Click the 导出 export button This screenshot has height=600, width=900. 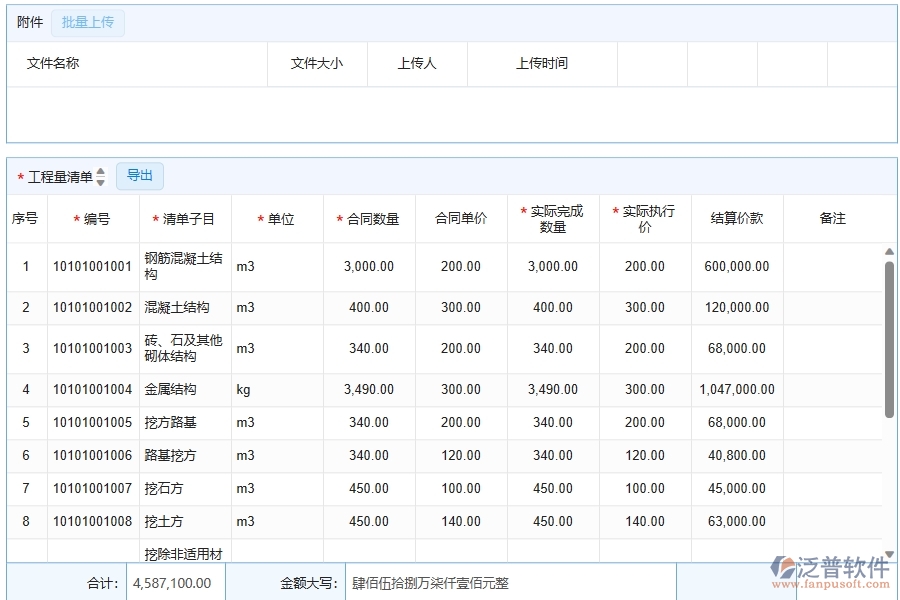(x=139, y=175)
